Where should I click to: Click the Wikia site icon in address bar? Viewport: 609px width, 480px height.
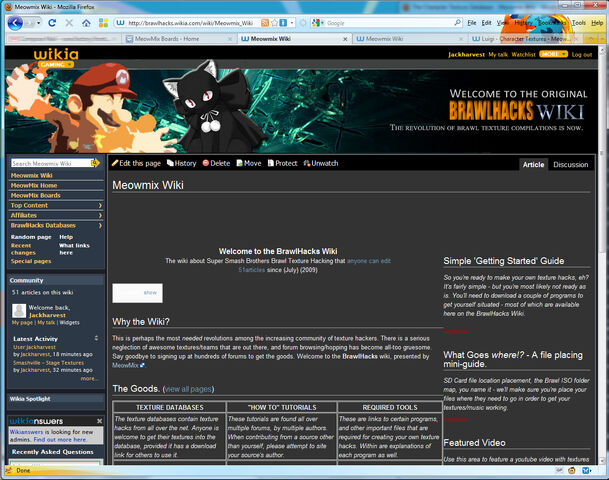tap(120, 23)
